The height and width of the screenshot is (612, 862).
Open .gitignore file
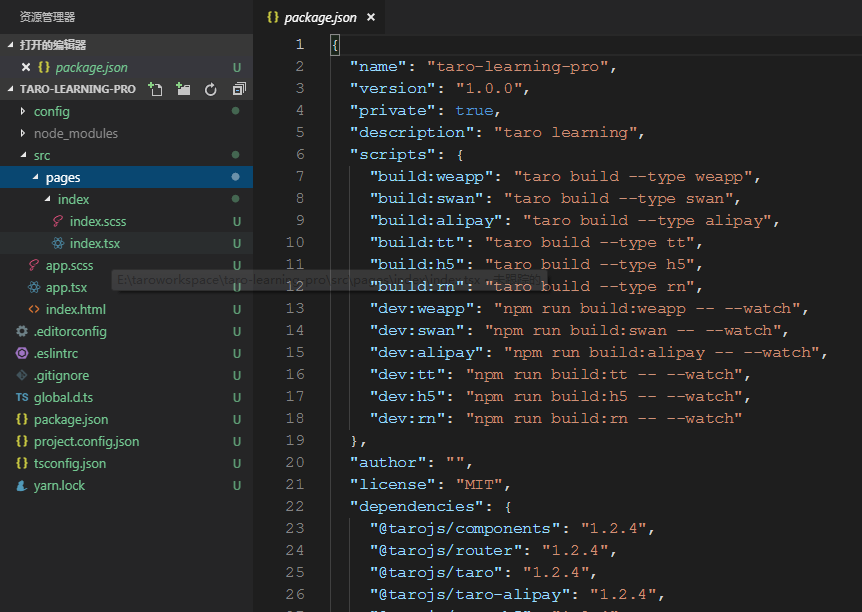(126, 375)
